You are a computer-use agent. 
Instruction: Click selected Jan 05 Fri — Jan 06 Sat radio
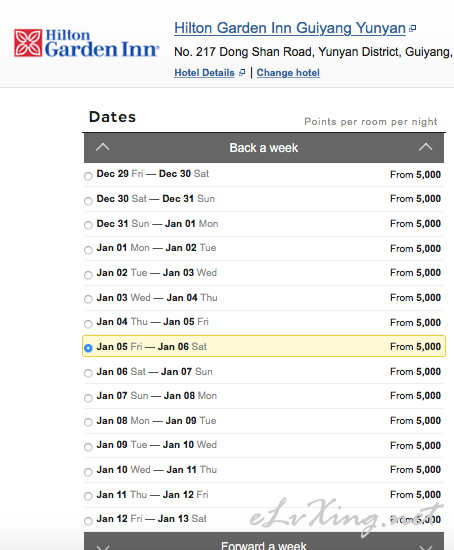coord(88,348)
